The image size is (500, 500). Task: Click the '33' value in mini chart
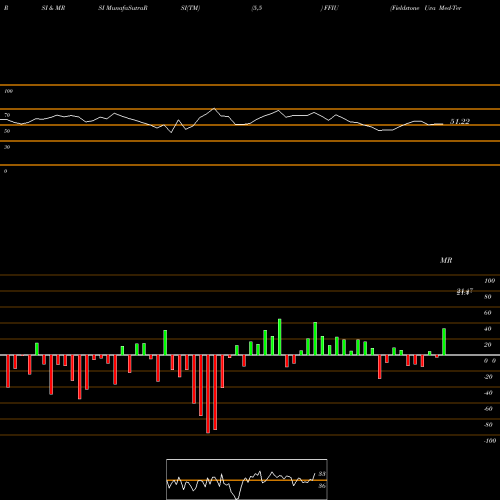coord(322,474)
